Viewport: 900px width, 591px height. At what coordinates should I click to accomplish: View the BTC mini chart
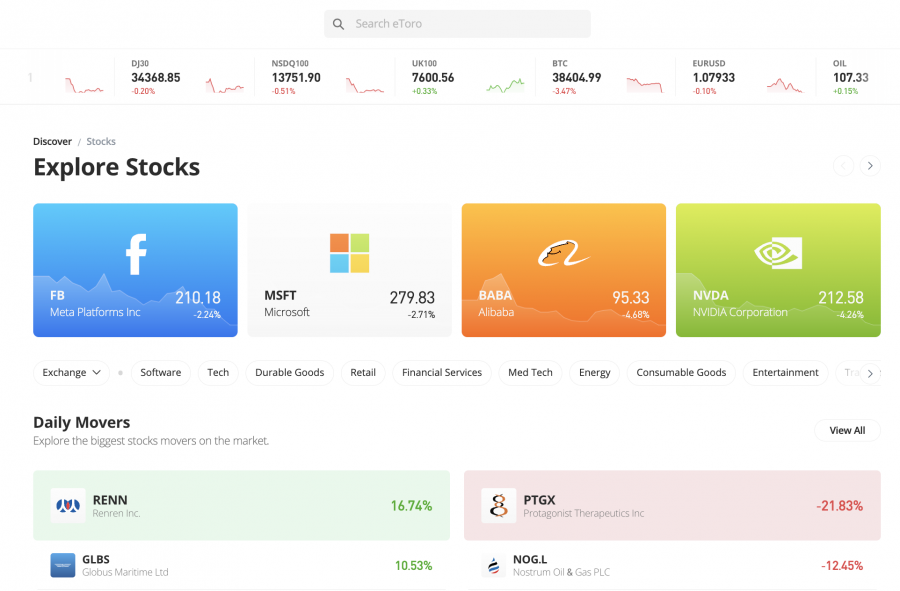coord(645,85)
